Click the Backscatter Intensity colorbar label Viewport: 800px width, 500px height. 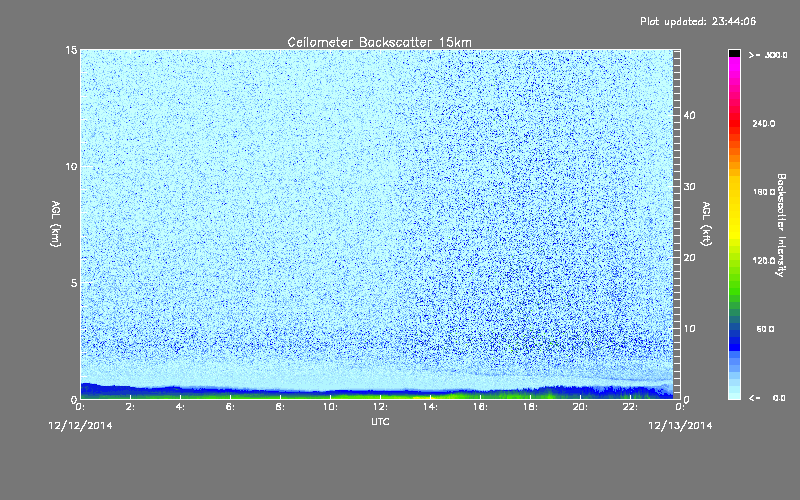(x=781, y=225)
